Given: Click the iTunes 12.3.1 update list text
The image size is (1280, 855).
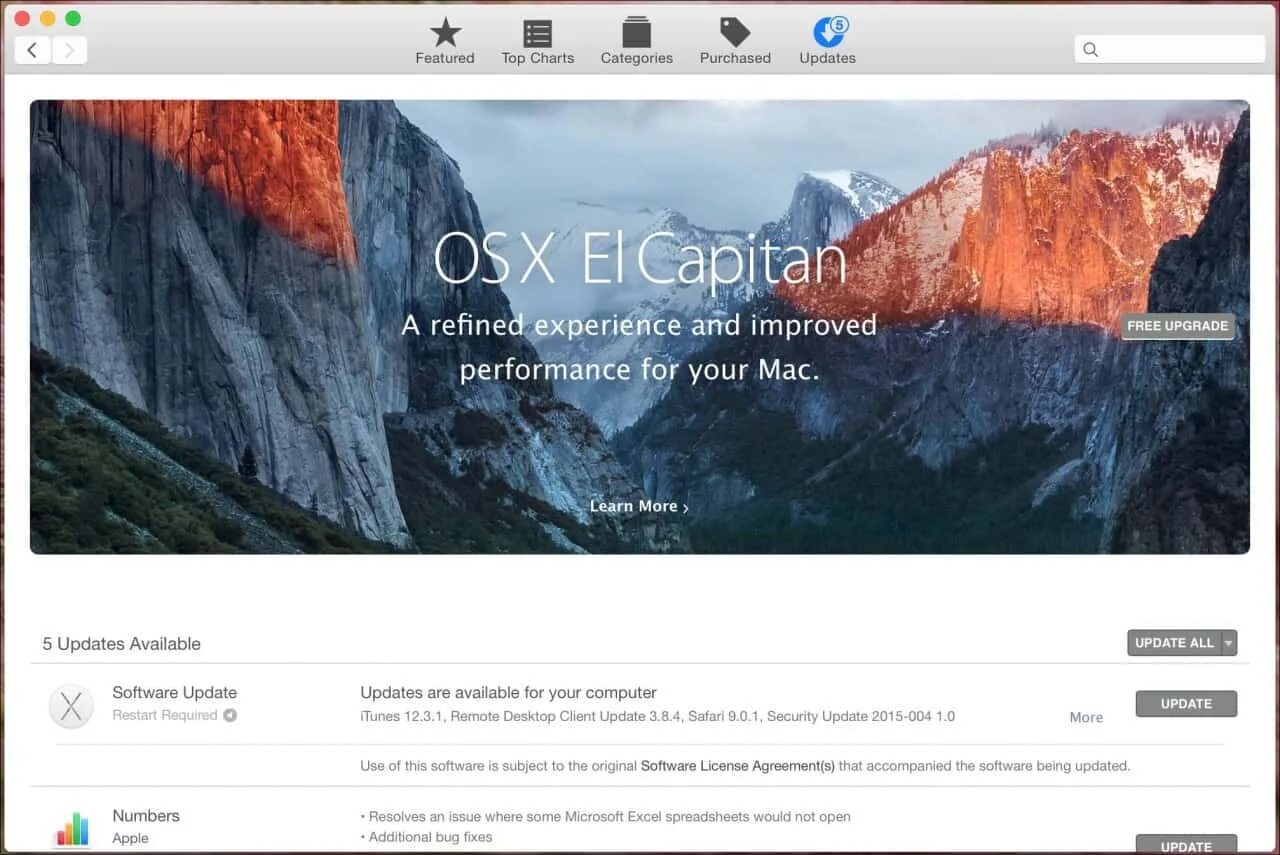Looking at the screenshot, I should pos(657,716).
